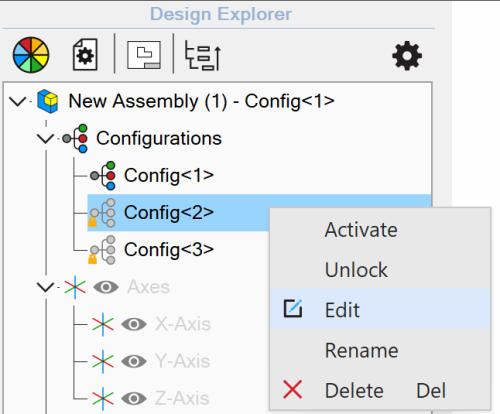This screenshot has height=414, width=500.
Task: Click the document settings gear-page icon
Action: [85, 55]
